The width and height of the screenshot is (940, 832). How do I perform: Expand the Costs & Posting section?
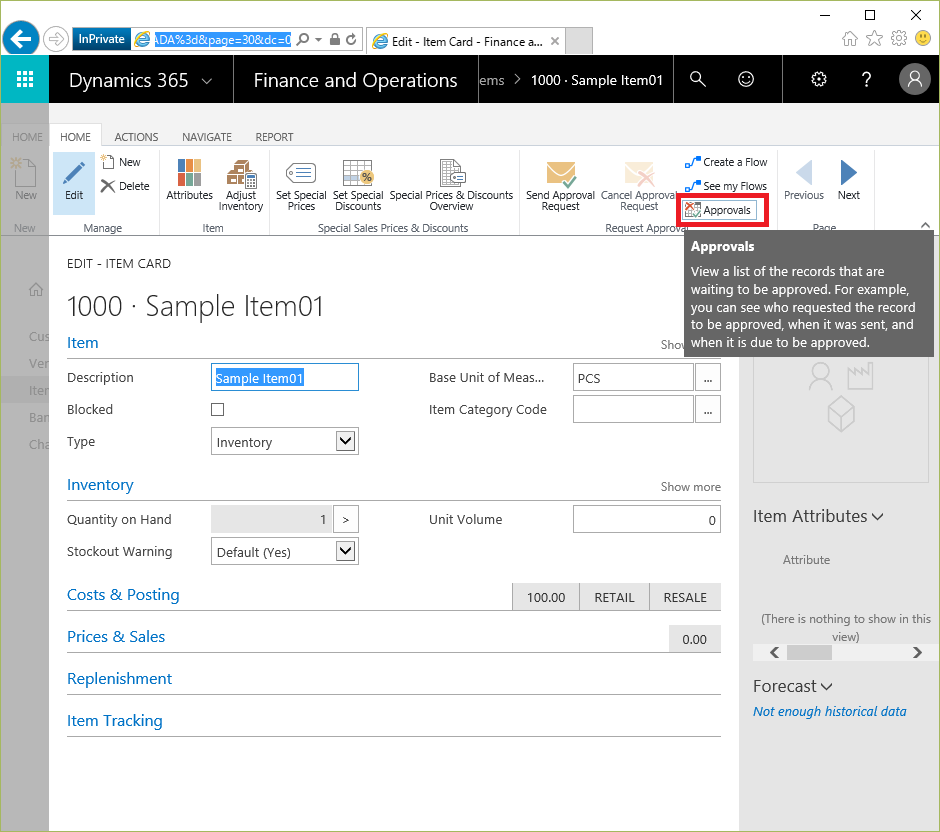click(x=123, y=595)
